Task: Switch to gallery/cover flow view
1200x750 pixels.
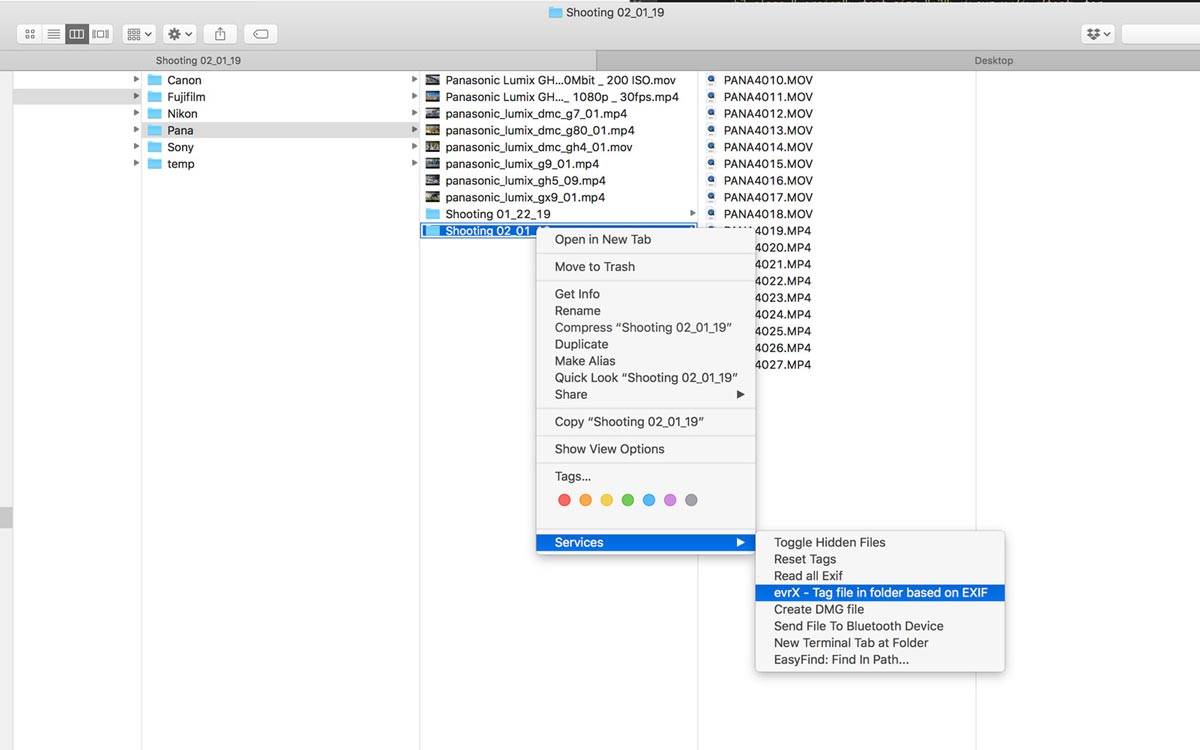Action: 101,34
